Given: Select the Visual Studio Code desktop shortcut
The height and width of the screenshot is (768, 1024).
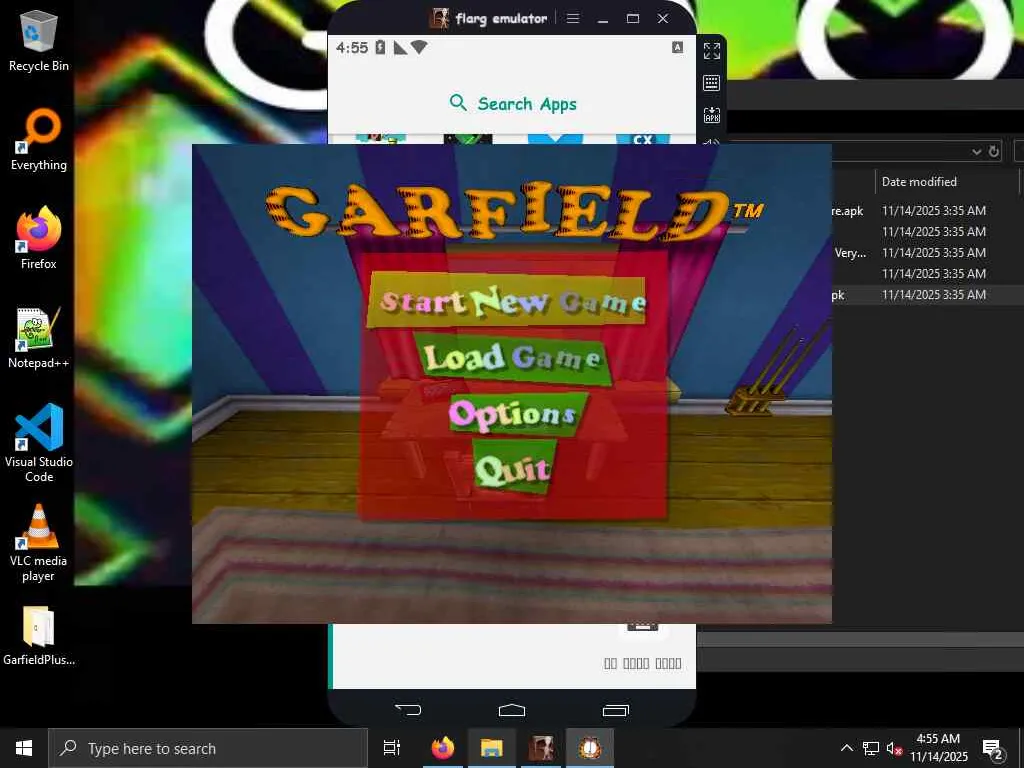Looking at the screenshot, I should click(x=39, y=443).
